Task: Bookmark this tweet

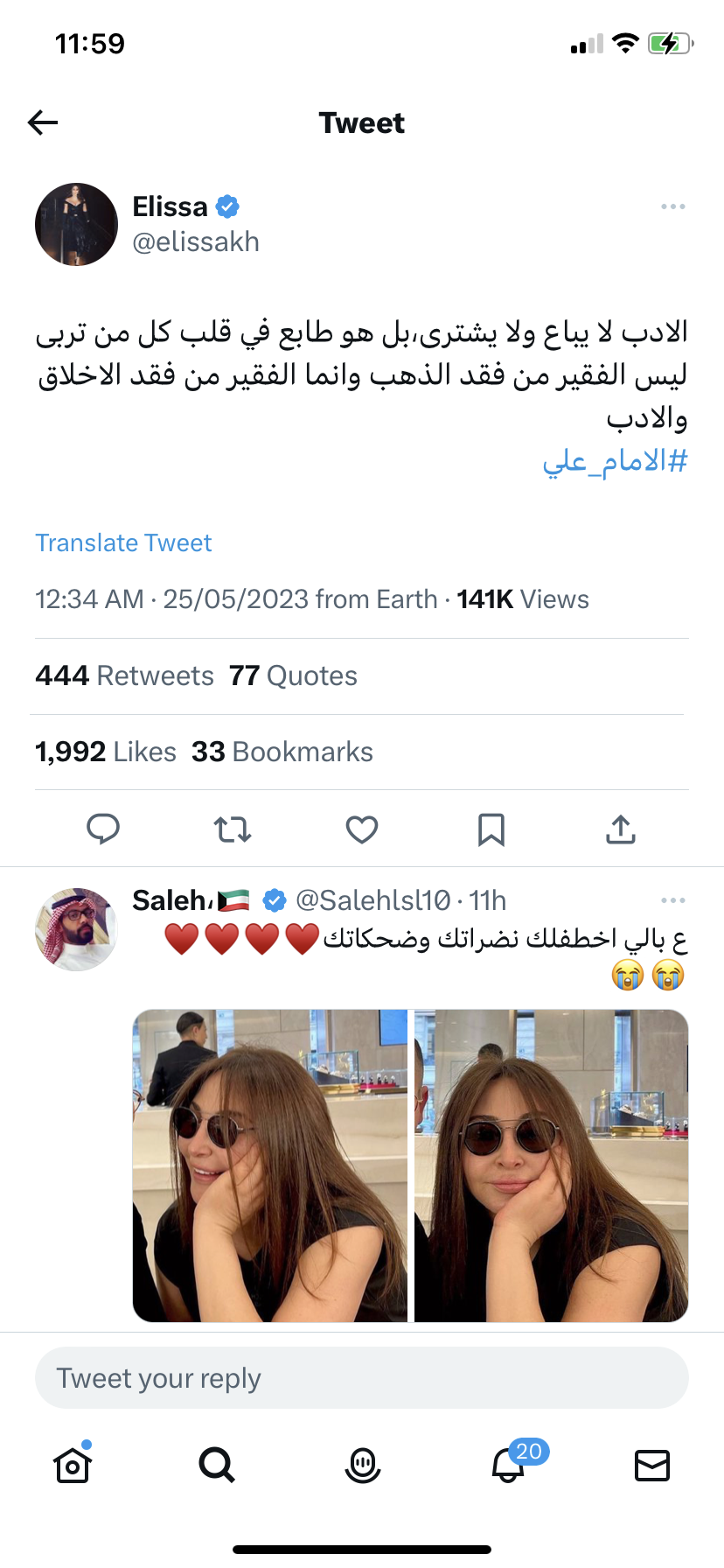Action: point(491,829)
